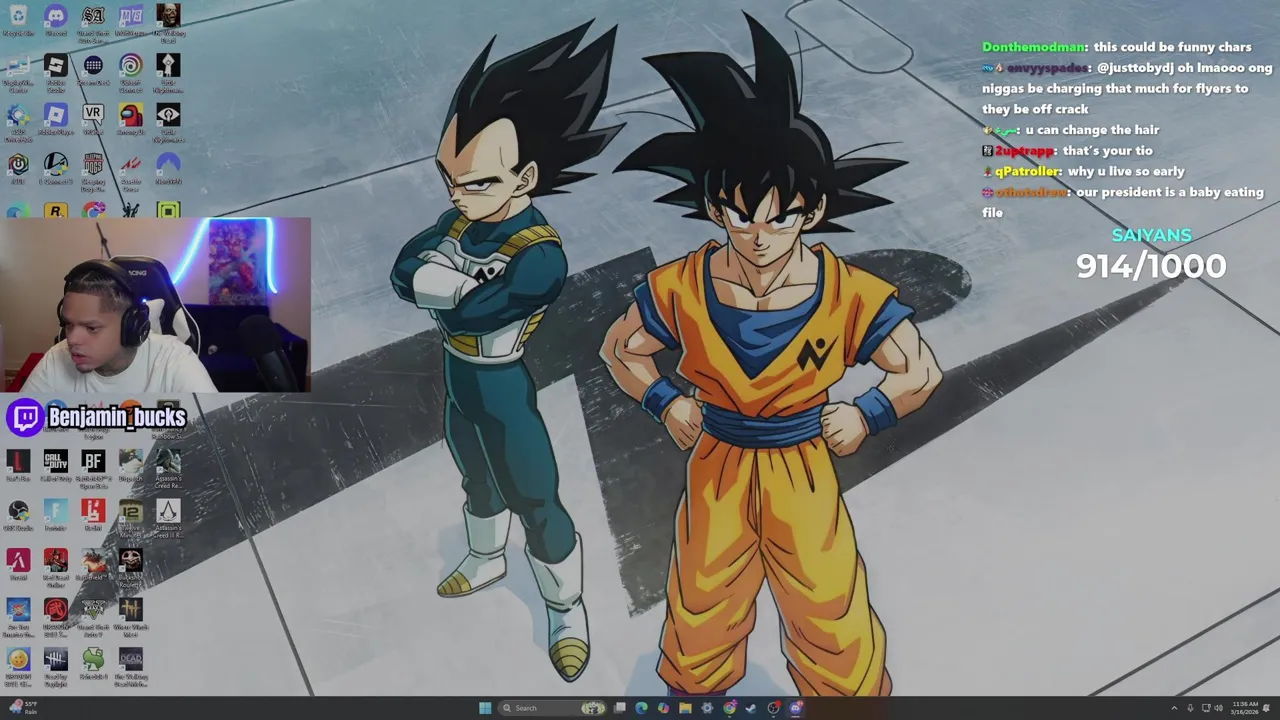Screen dimensions: 1280x720
Task: Open File Explorer from the taskbar
Action: pyautogui.click(x=685, y=708)
